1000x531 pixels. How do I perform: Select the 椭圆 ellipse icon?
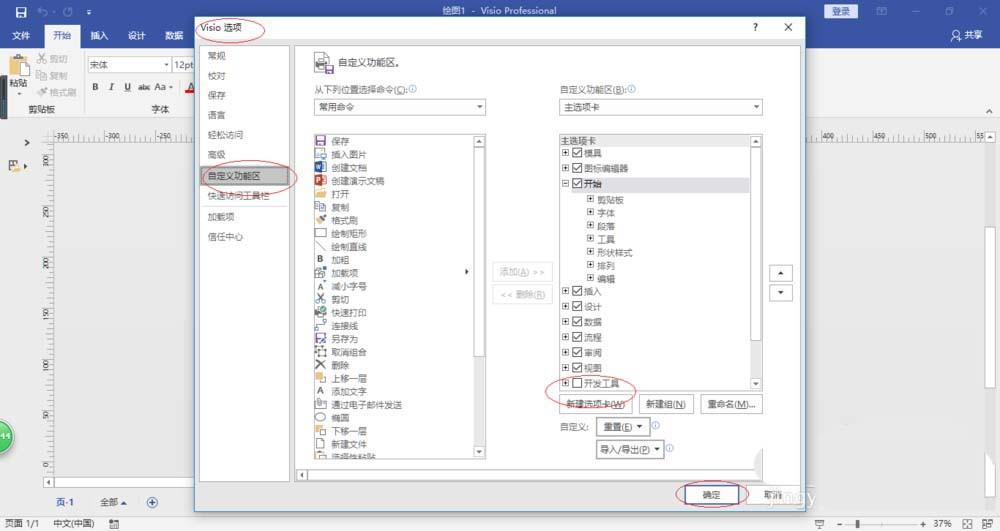click(321, 418)
